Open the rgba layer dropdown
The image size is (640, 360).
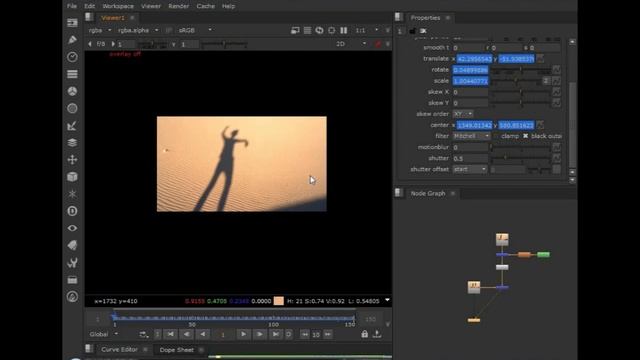coord(100,30)
